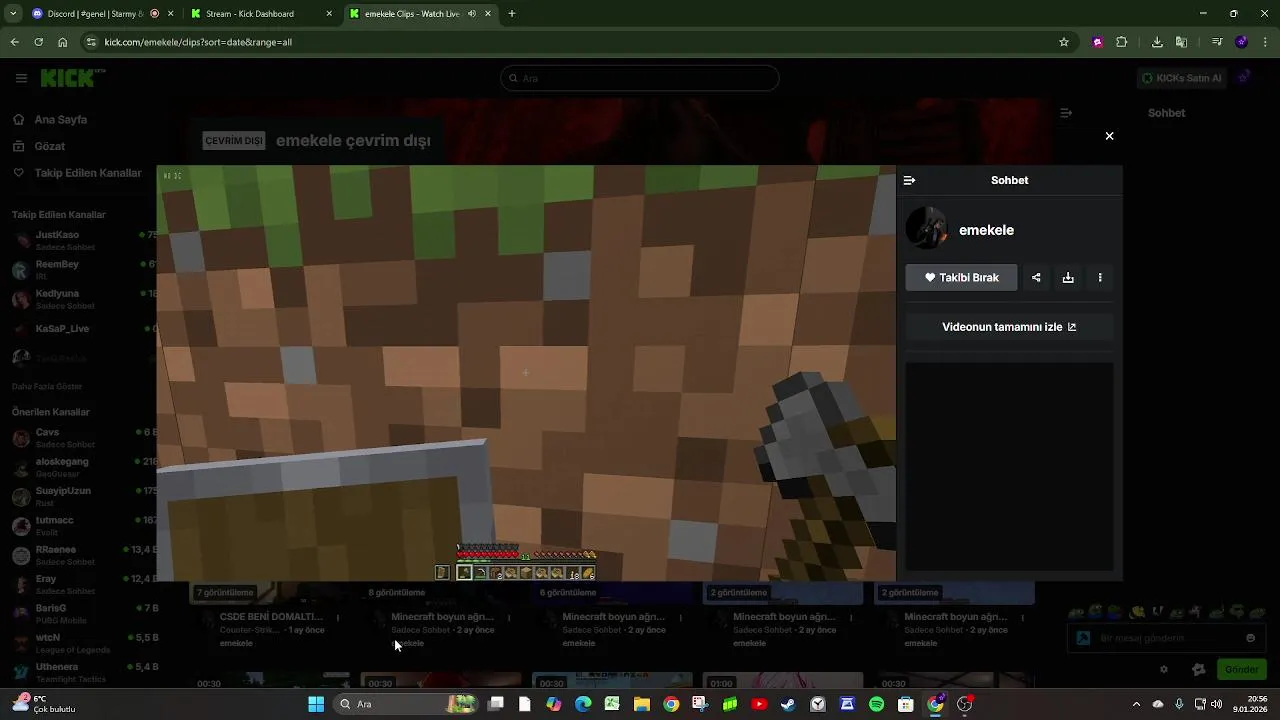
Task: Close the clip viewer with the X
Action: [1109, 136]
